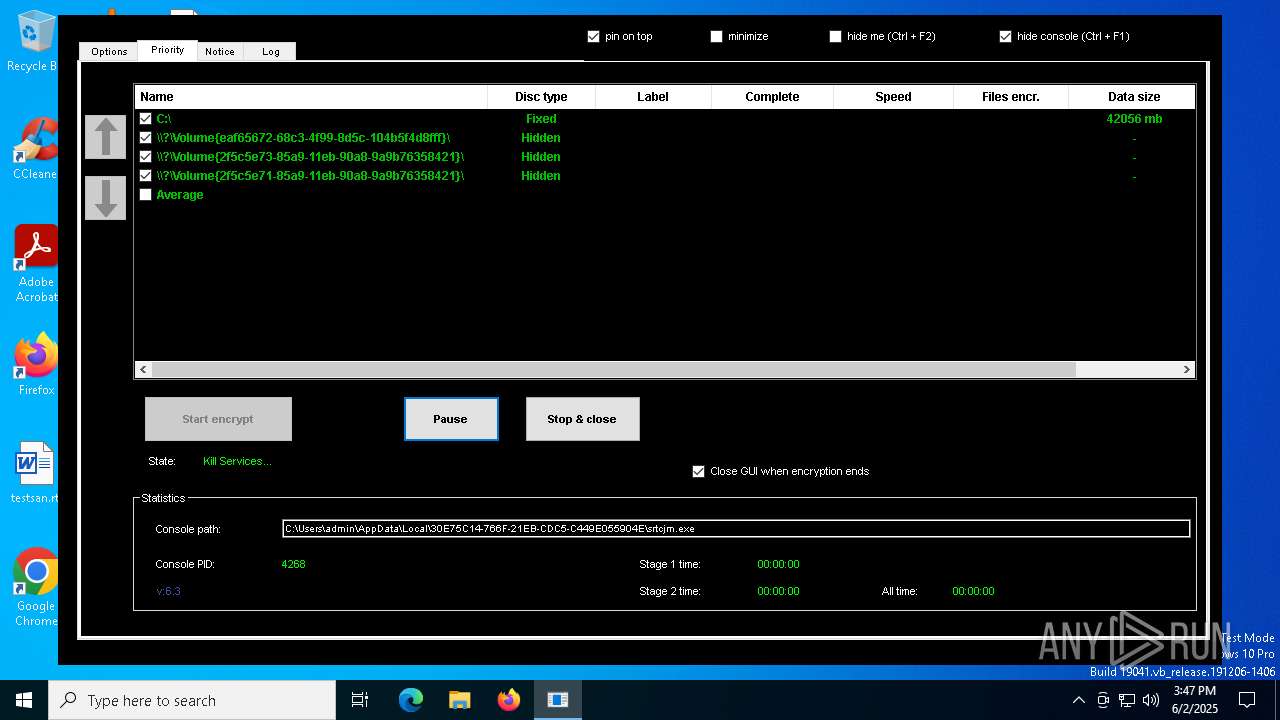Click All time value 00:00:00
1280x720 pixels.
[x=973, y=591]
